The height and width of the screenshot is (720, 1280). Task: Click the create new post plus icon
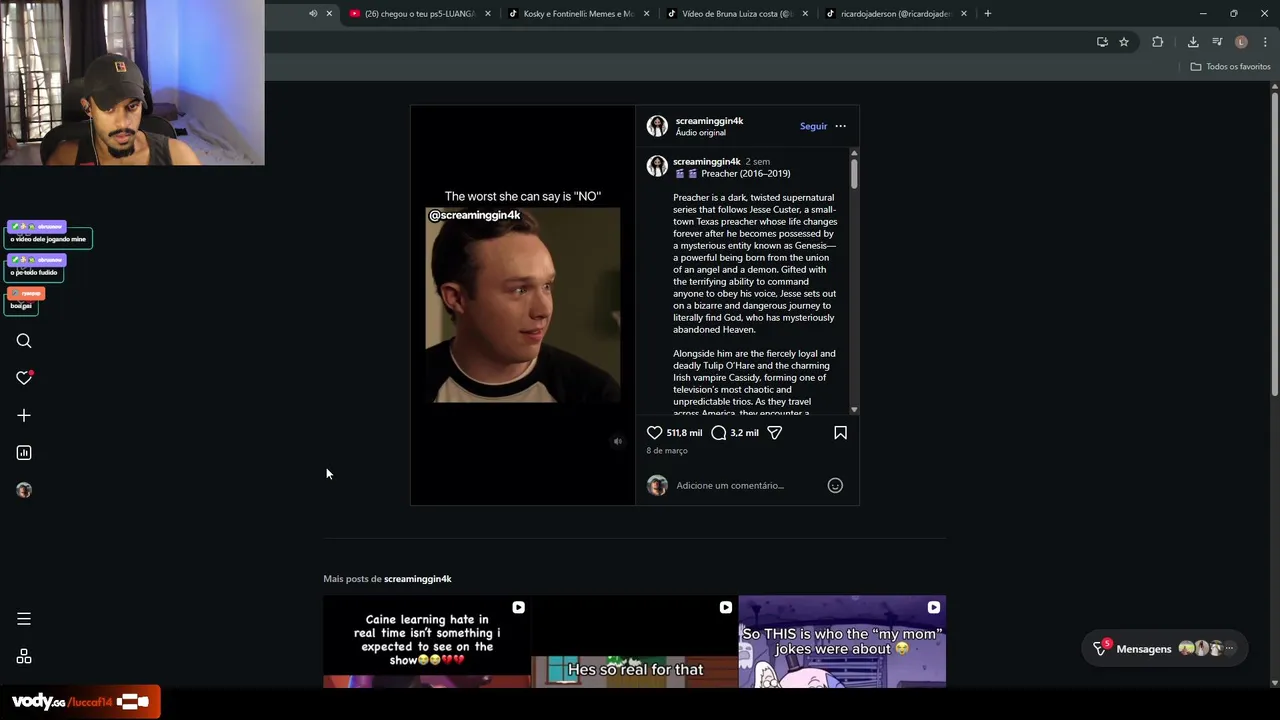[24, 415]
